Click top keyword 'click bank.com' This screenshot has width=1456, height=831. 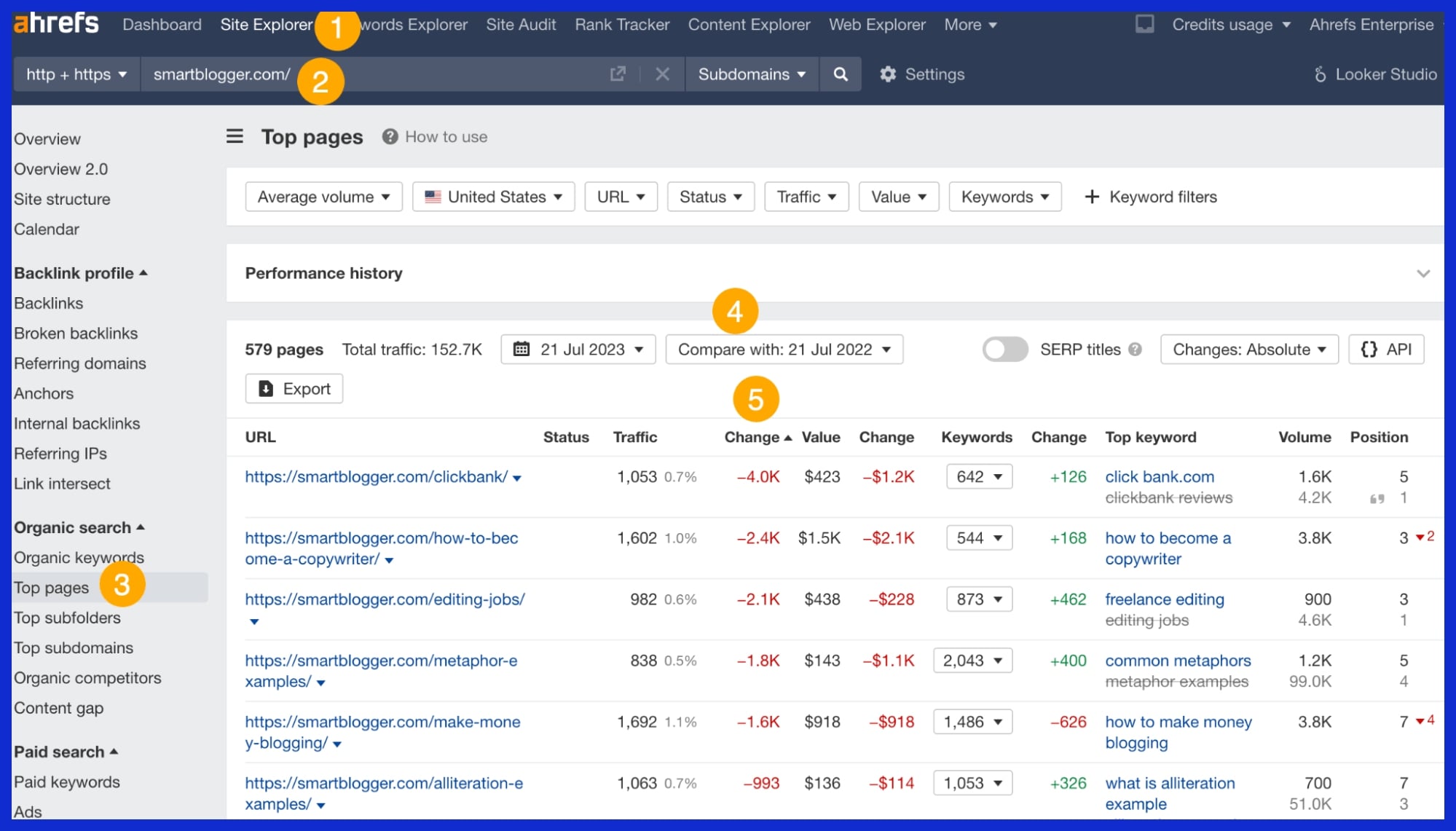click(1160, 477)
